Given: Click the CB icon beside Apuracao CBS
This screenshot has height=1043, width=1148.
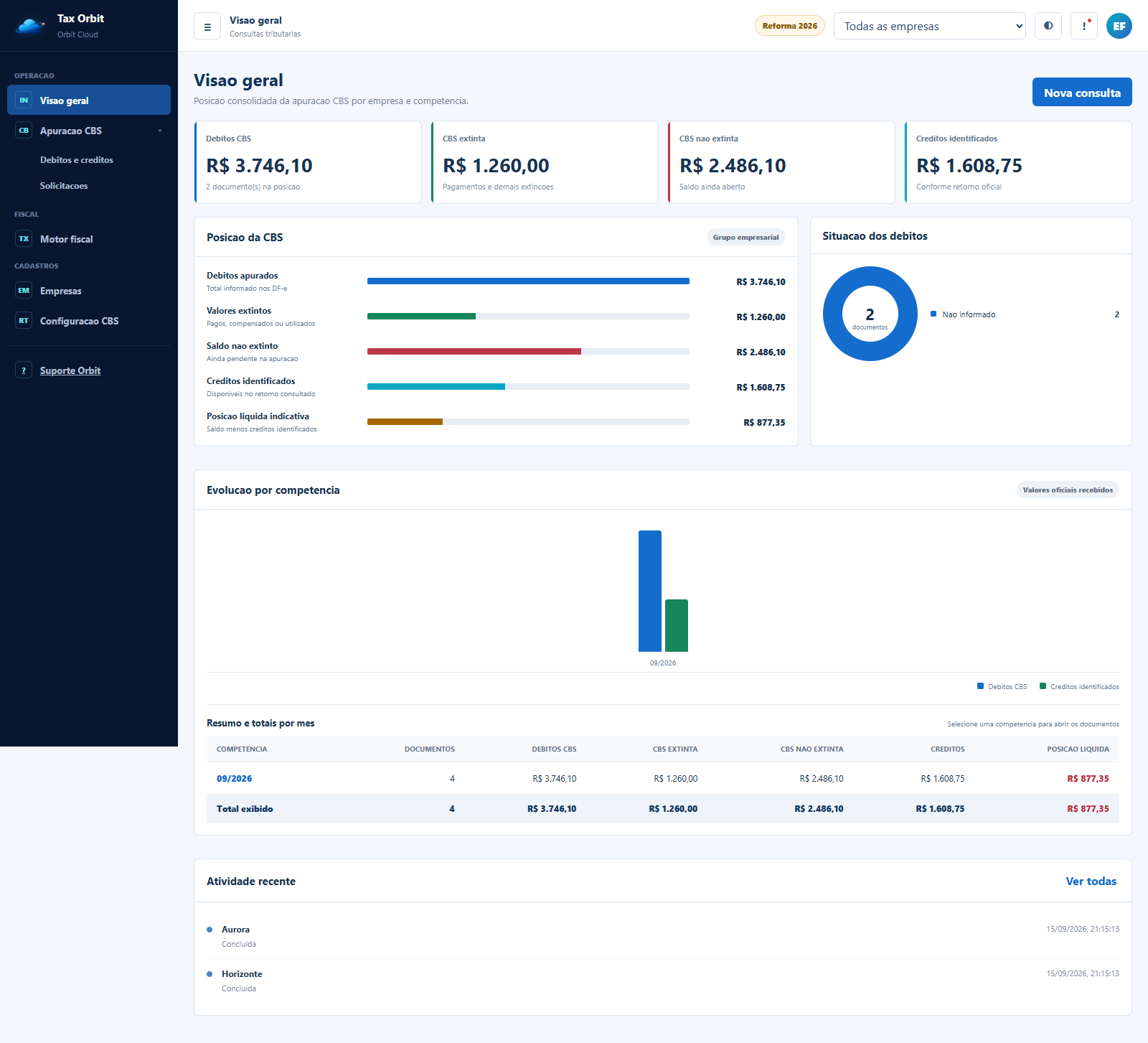Looking at the screenshot, I should click(24, 131).
